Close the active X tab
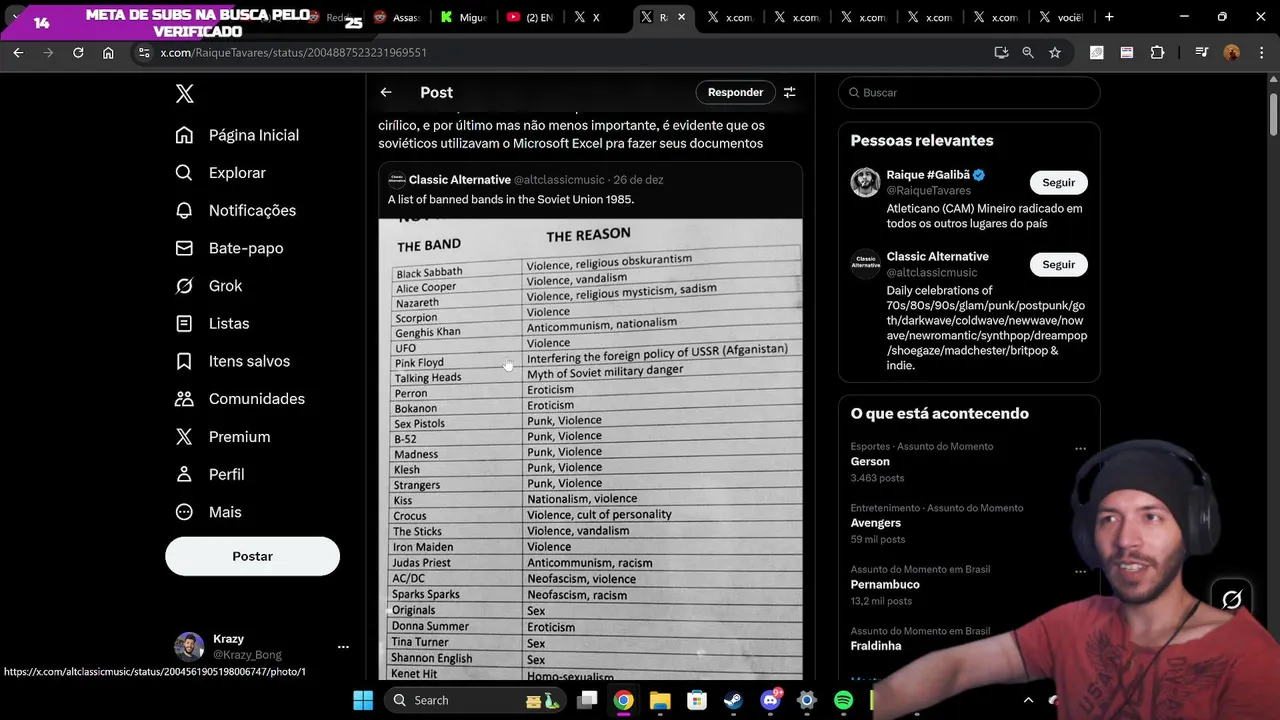1280x720 pixels. coord(683,17)
